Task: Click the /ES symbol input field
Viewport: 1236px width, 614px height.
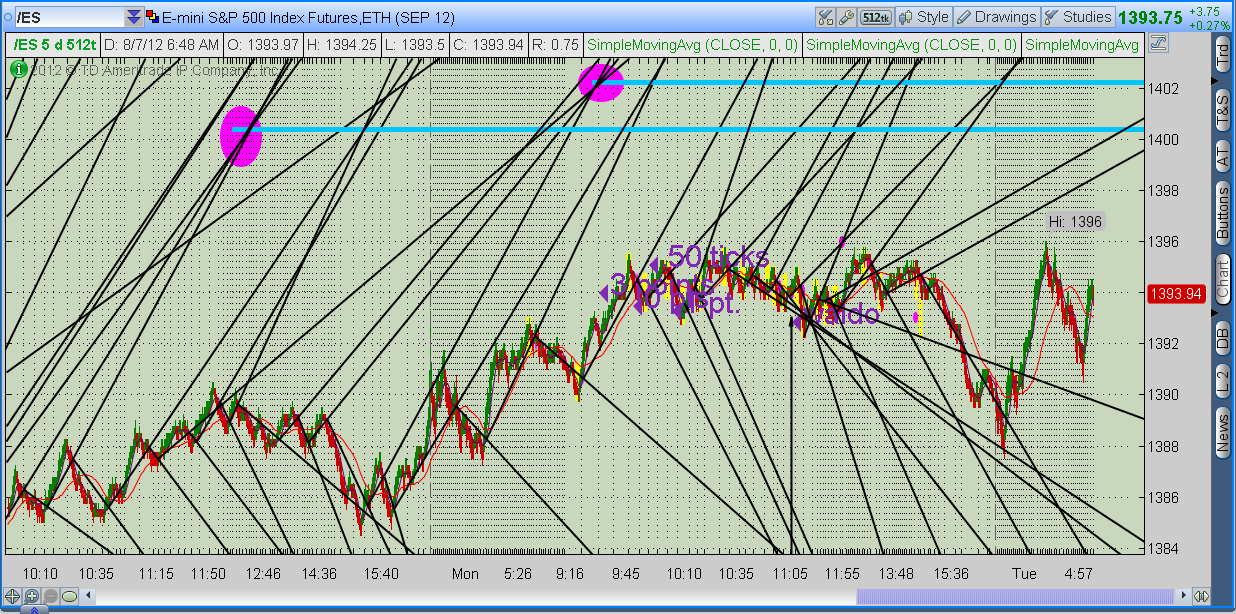Action: [x=68, y=18]
